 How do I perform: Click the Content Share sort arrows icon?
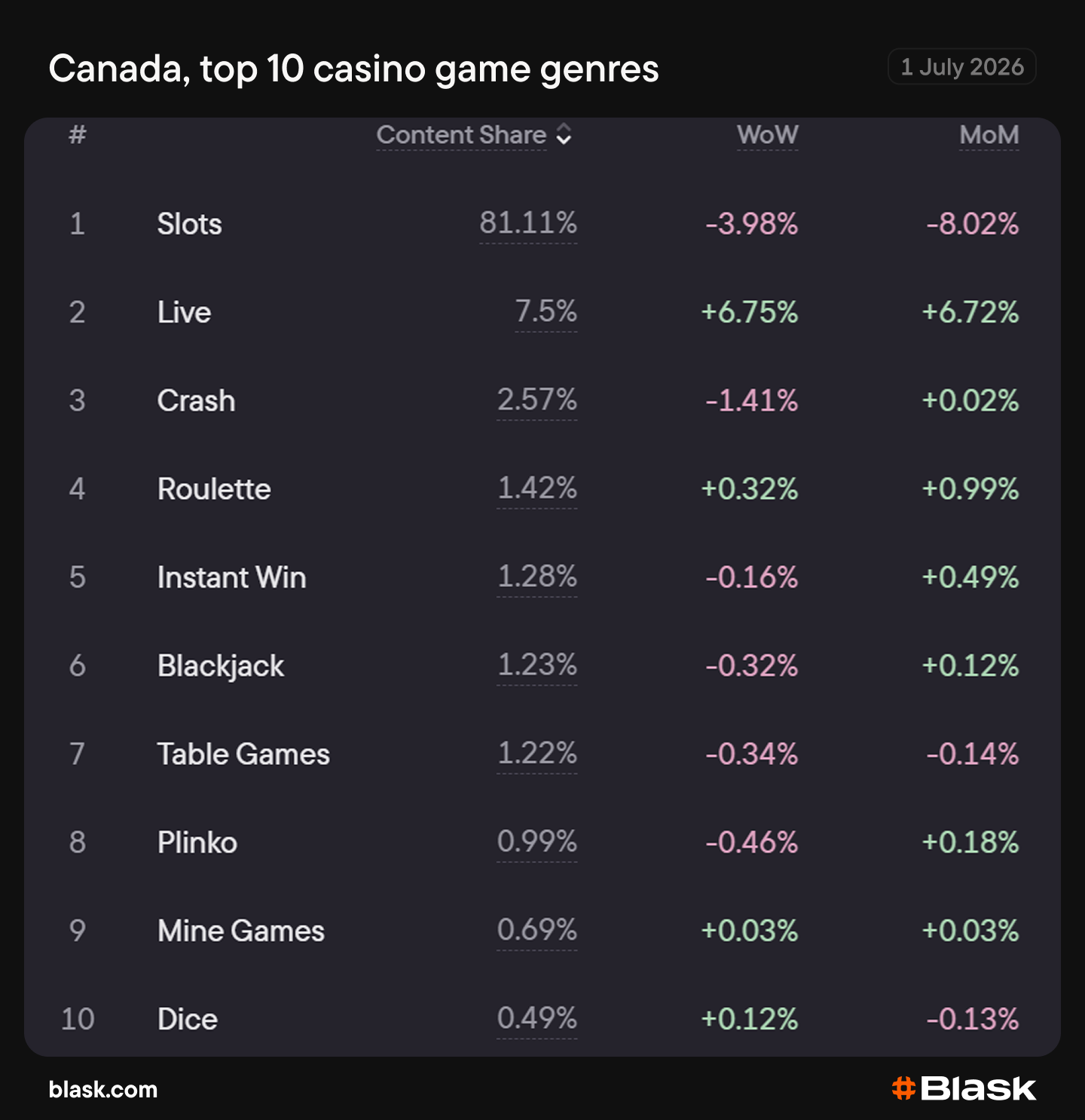coord(564,135)
